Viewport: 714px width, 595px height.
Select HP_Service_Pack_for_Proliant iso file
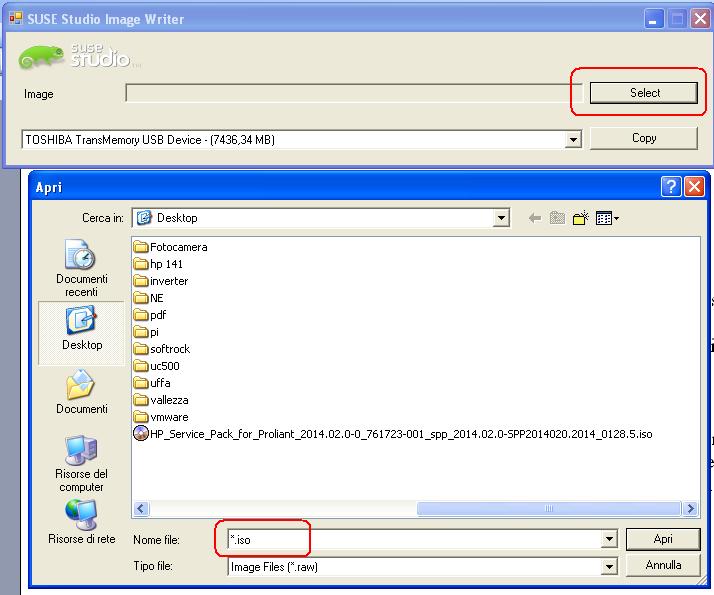393,434
